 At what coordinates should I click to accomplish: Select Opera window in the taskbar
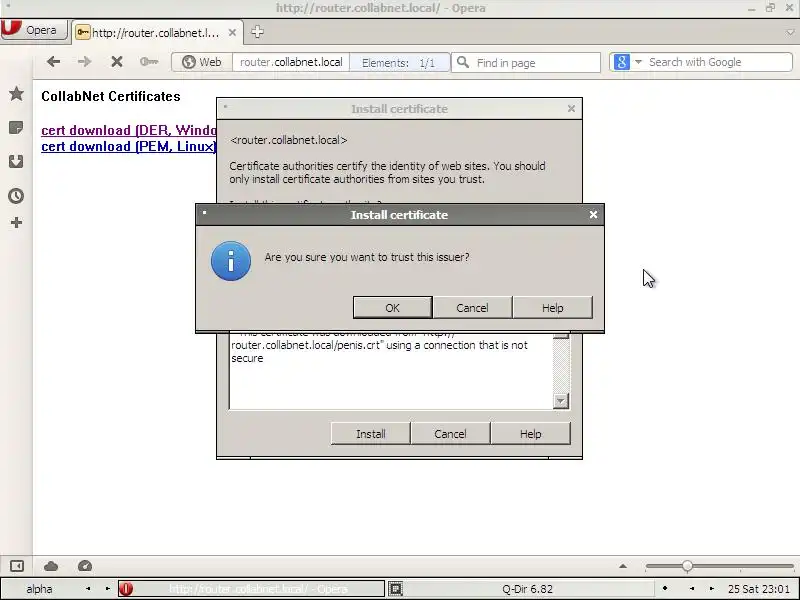click(x=252, y=589)
